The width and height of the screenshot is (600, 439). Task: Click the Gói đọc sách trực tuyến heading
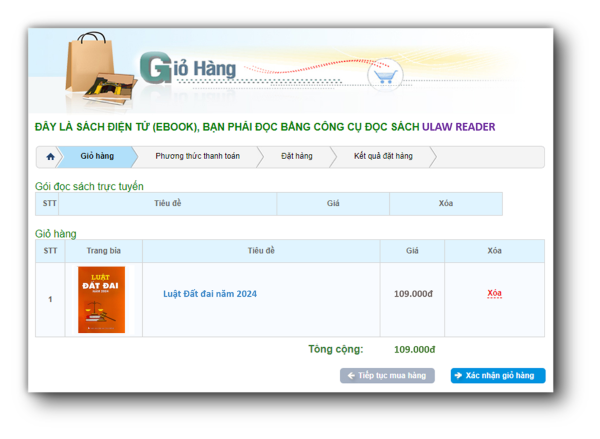point(89,186)
